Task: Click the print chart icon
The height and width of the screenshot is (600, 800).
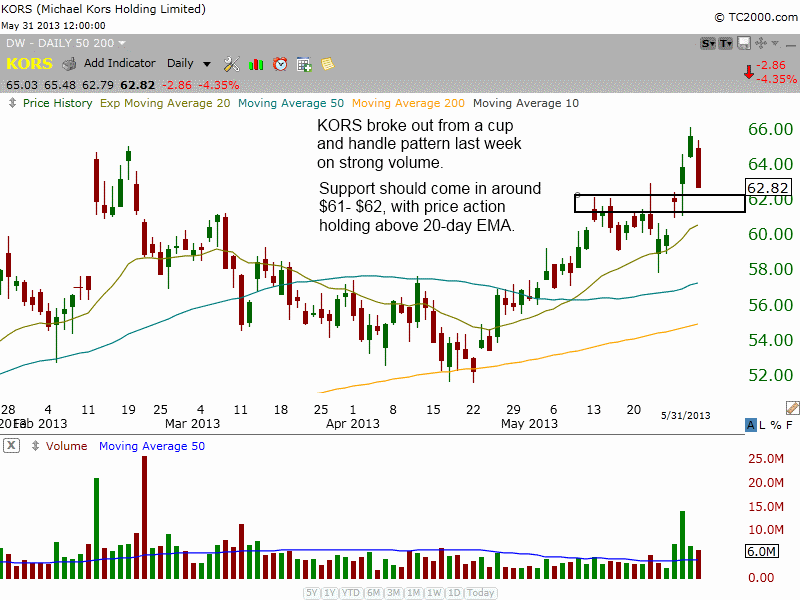Action: click(70, 64)
